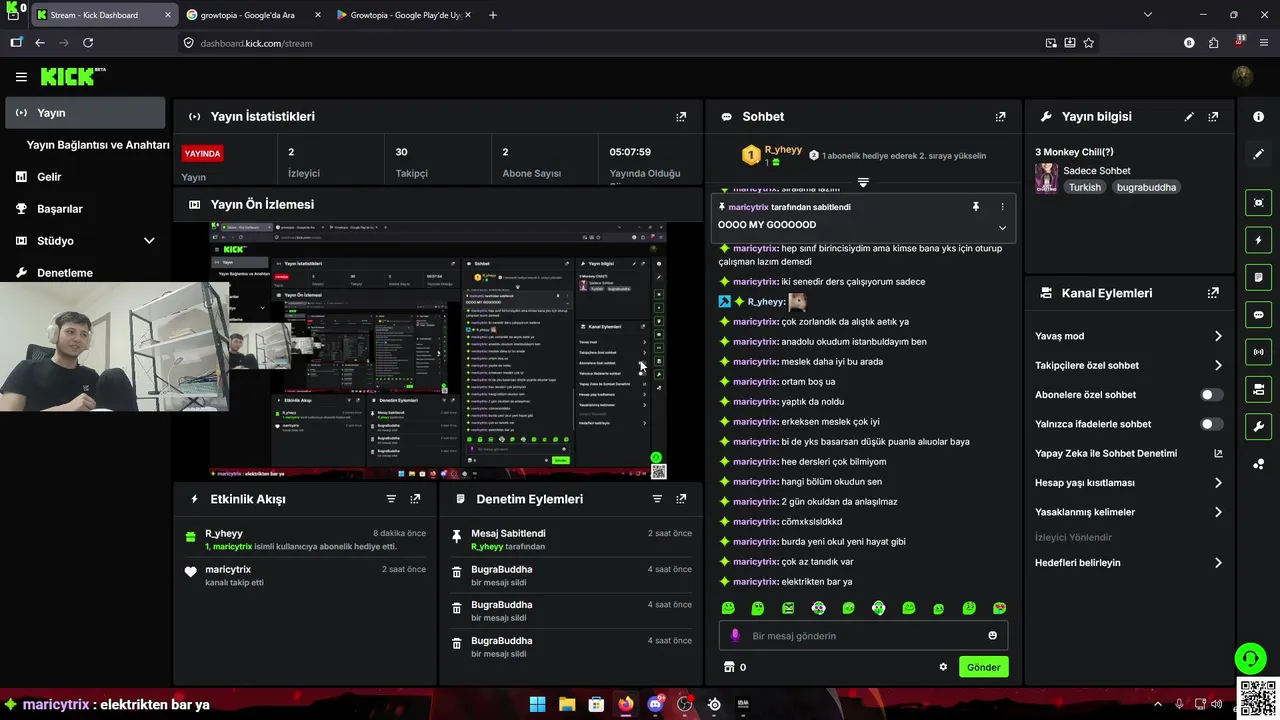Open maricytrix profile in Etkinlik Akışı
The image size is (1280, 720).
(227, 569)
